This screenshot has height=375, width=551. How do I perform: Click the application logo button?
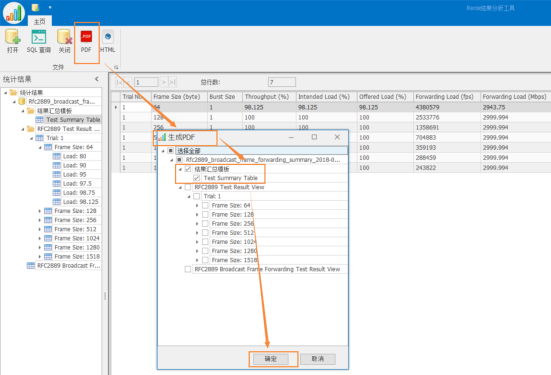[13, 12]
